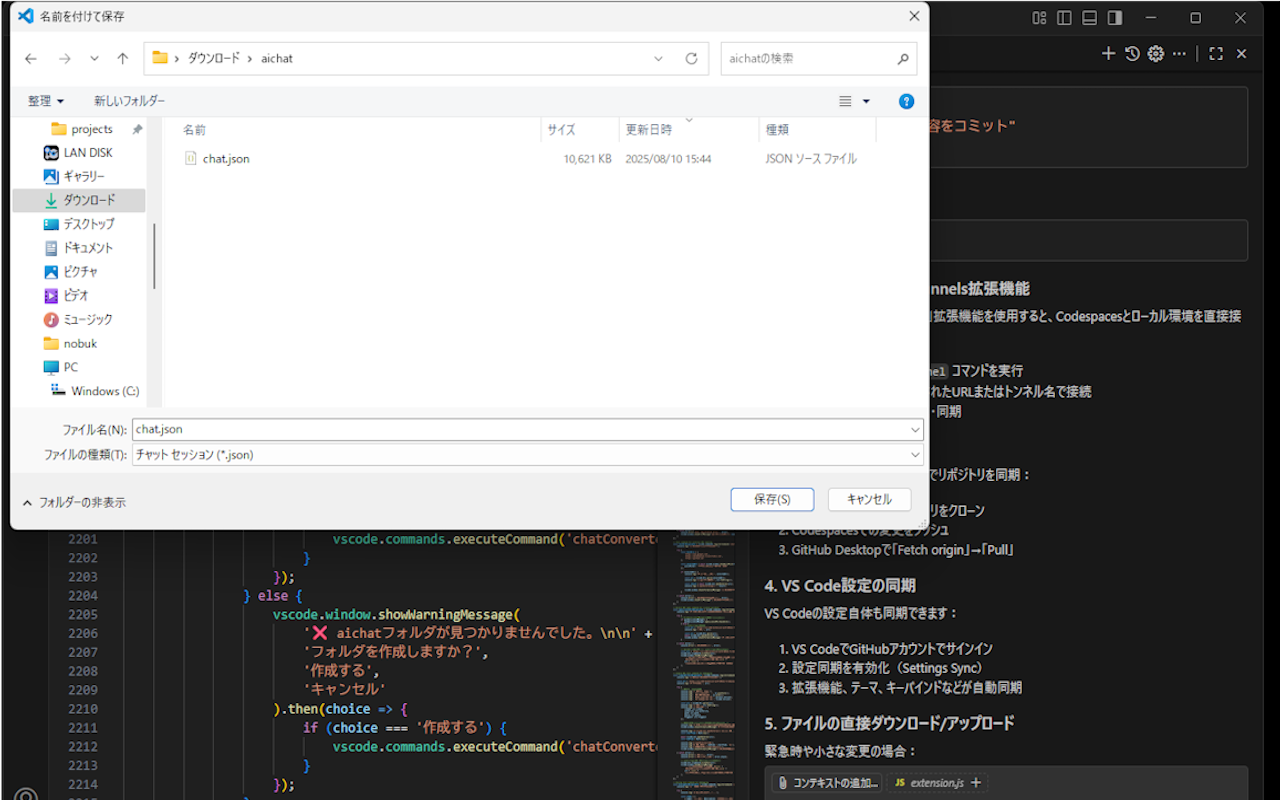Click 'キャンセル' string on line 2209

click(x=345, y=690)
